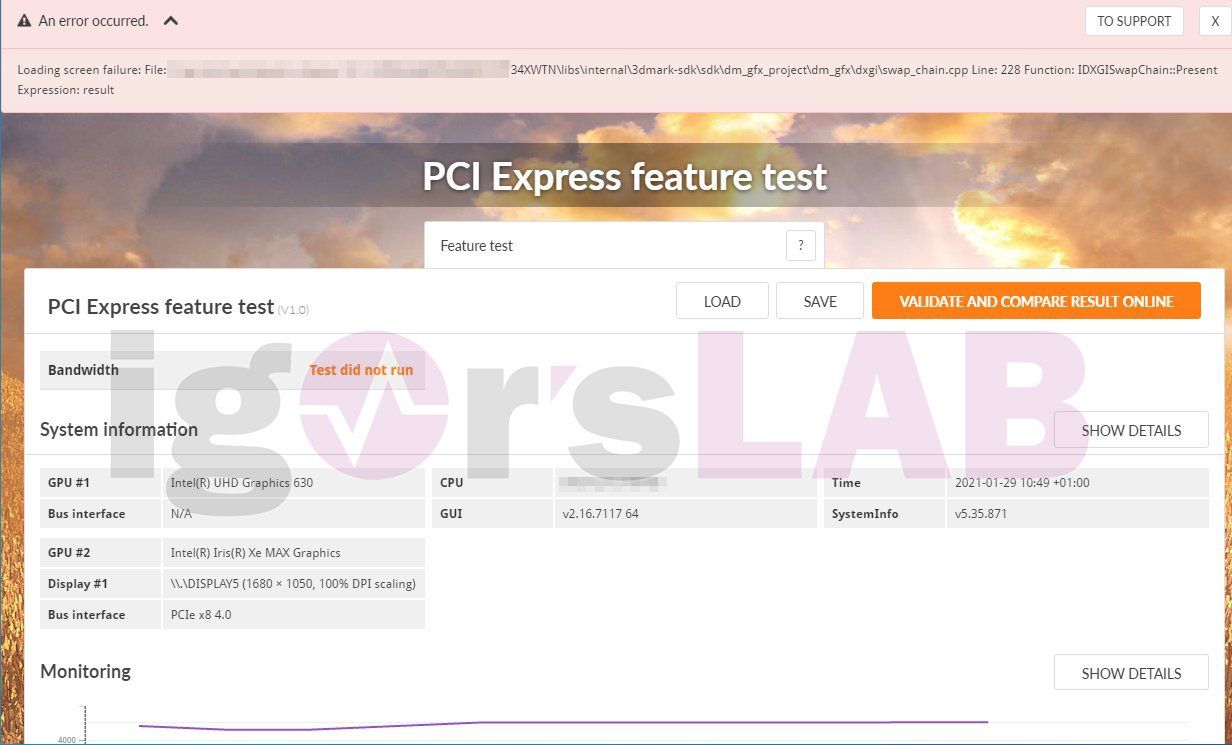
Task: Show details for Monitoring
Action: click(1131, 673)
